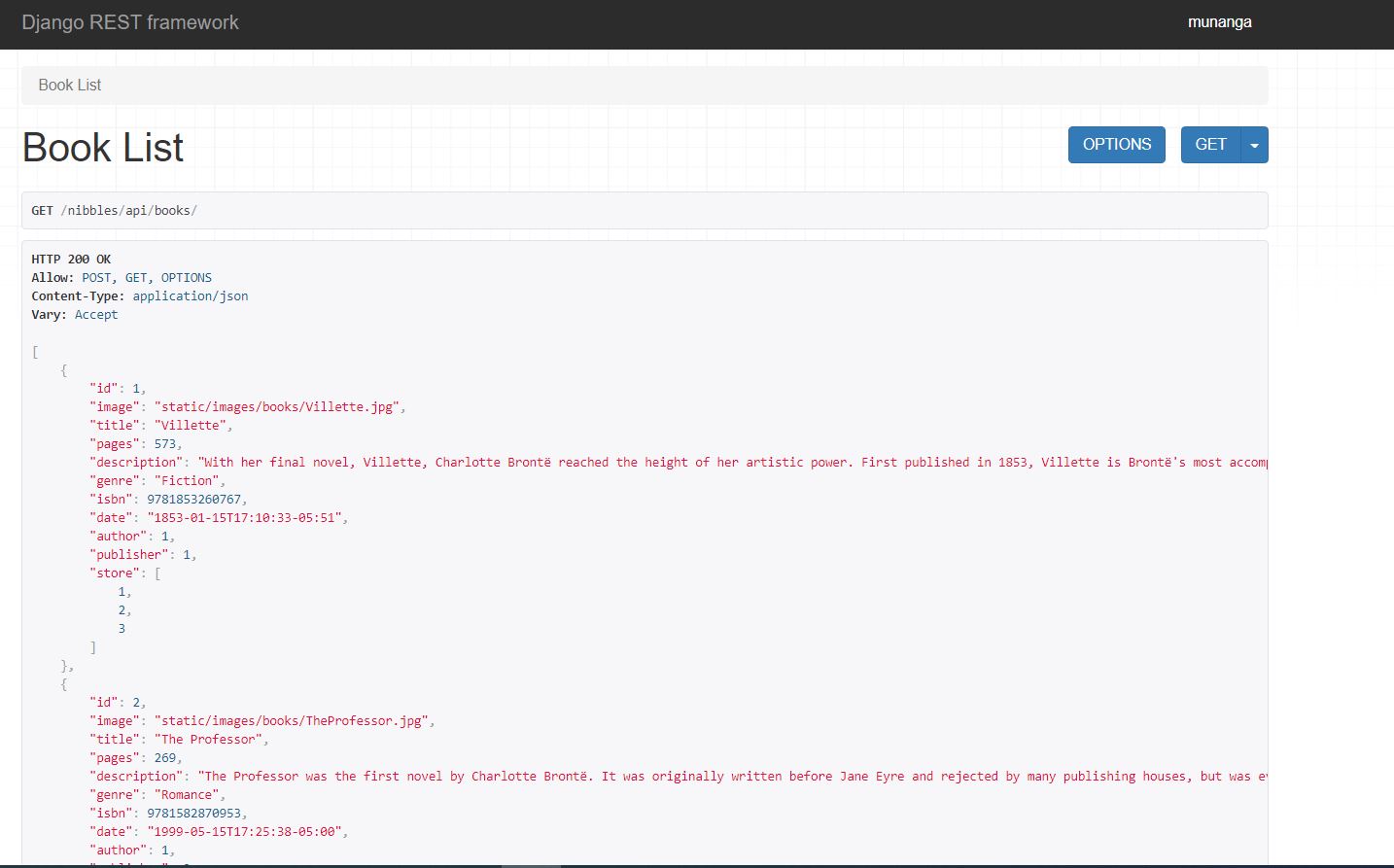This screenshot has height=868, width=1394.
Task: Click the Book List page heading
Action: (103, 148)
